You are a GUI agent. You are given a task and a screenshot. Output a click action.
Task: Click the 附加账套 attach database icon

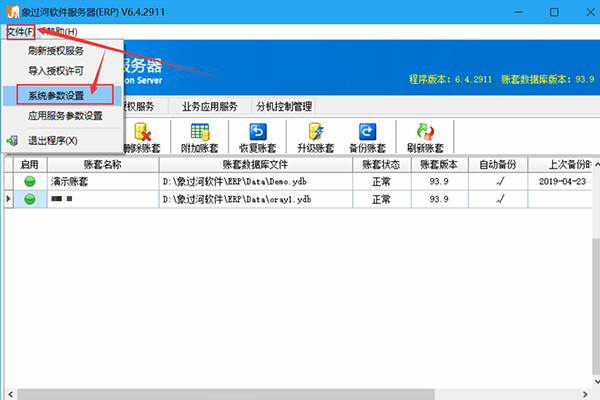[x=200, y=132]
